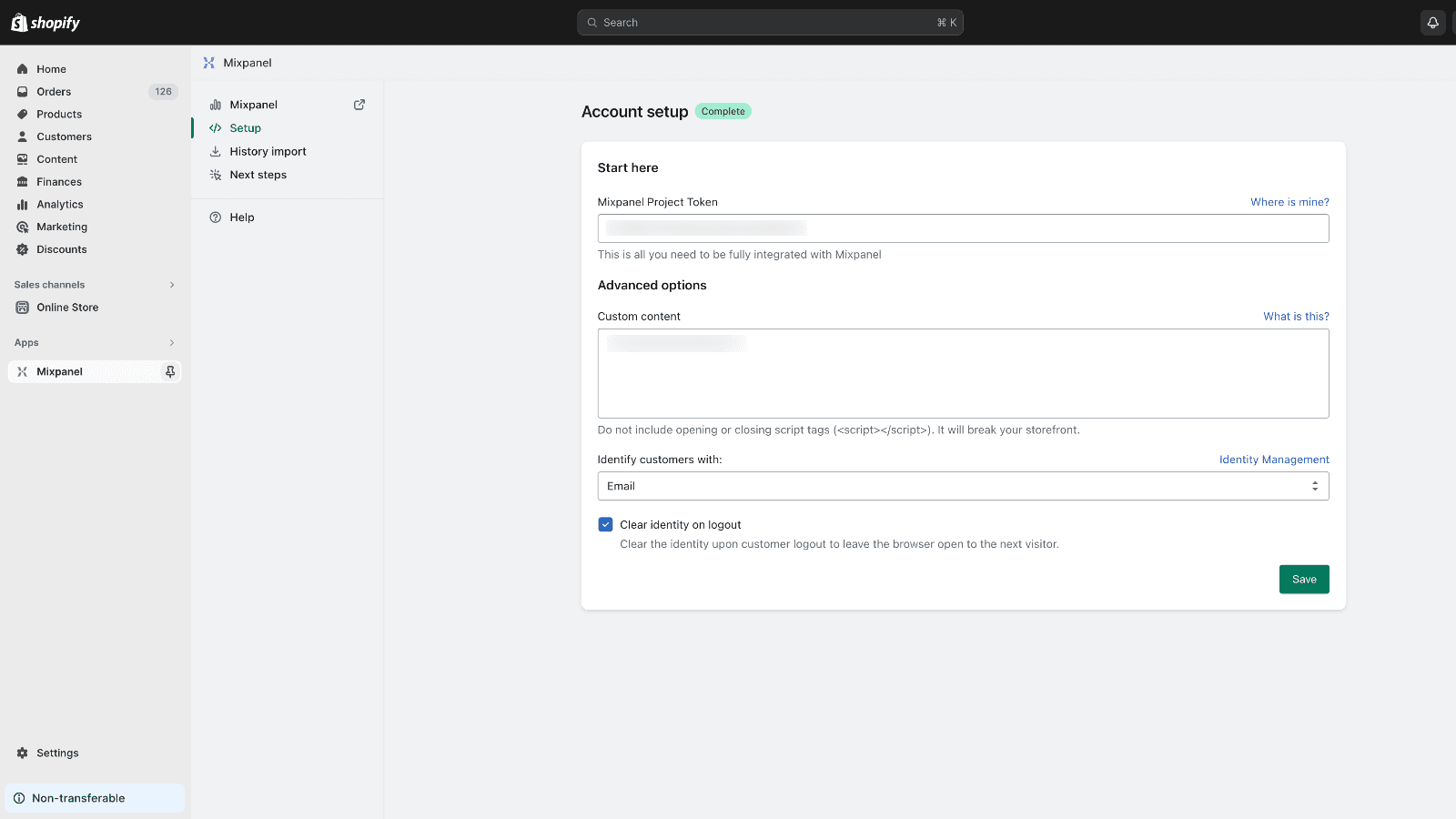Open the Mixpanel analytics chart icon link
Screen dimensions: 1456x819
pyautogui.click(x=215, y=105)
